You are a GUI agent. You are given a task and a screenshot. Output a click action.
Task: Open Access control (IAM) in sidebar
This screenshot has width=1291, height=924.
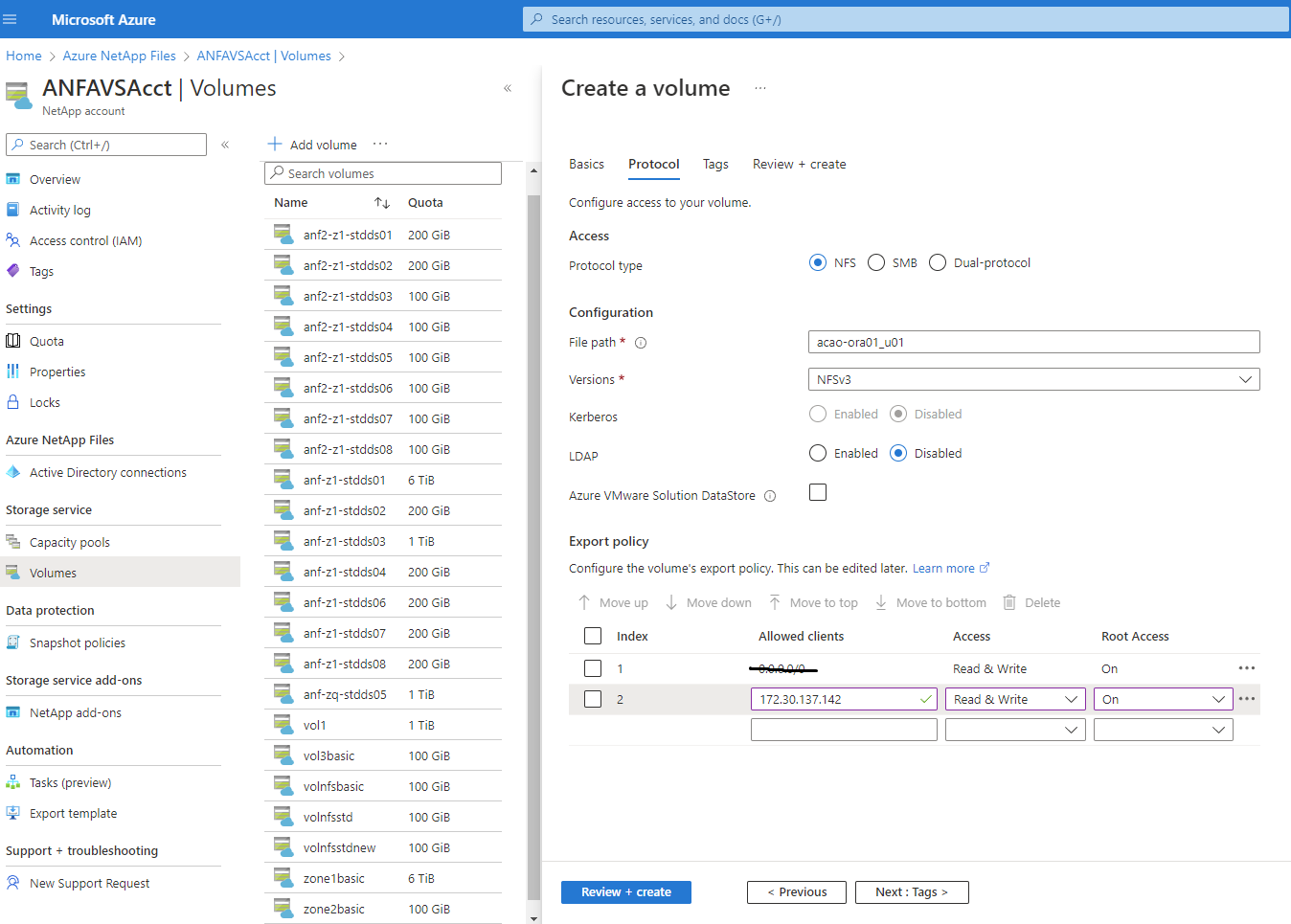(x=85, y=241)
